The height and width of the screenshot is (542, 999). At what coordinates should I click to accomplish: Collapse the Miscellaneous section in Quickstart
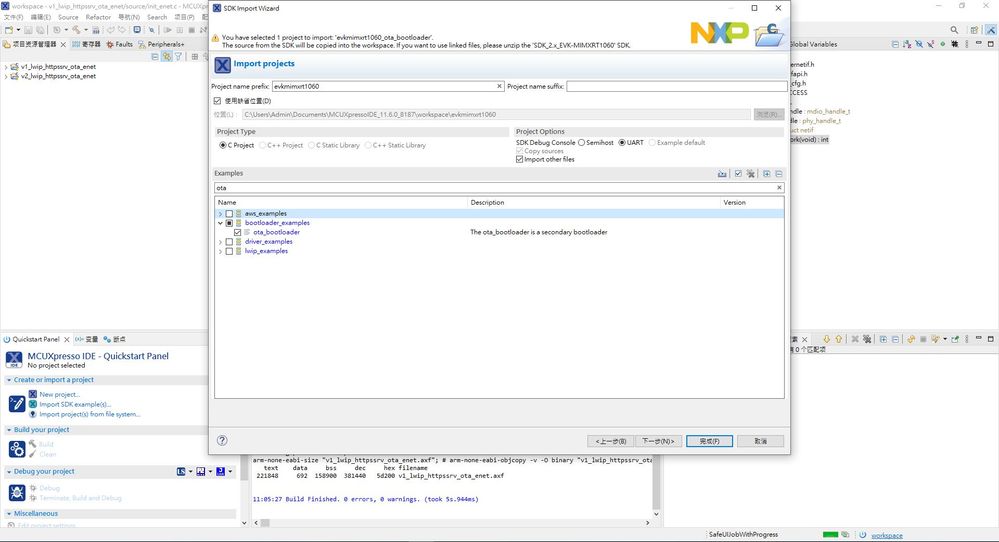point(9,513)
